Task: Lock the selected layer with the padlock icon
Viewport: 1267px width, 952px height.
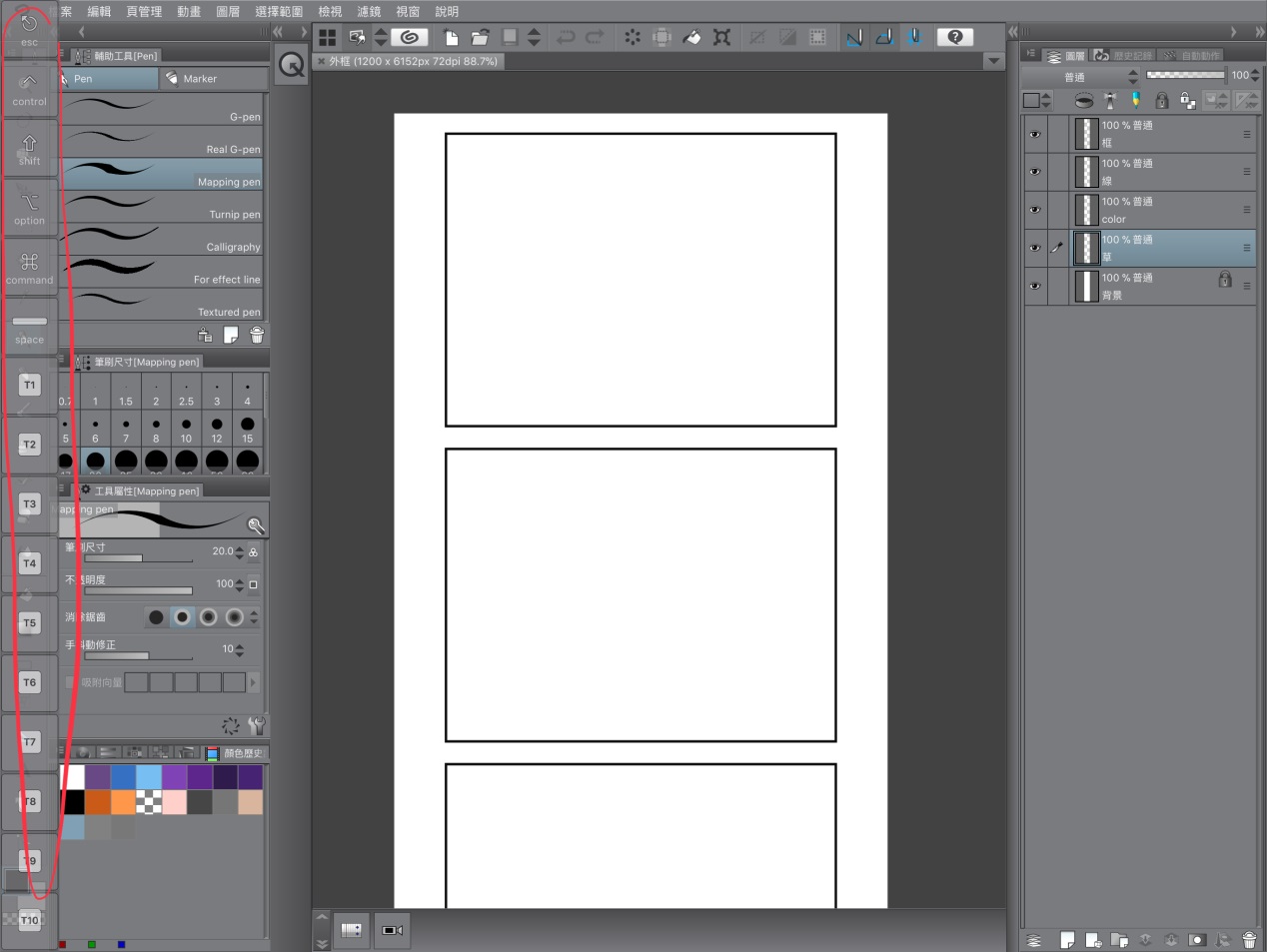Action: (x=1162, y=100)
